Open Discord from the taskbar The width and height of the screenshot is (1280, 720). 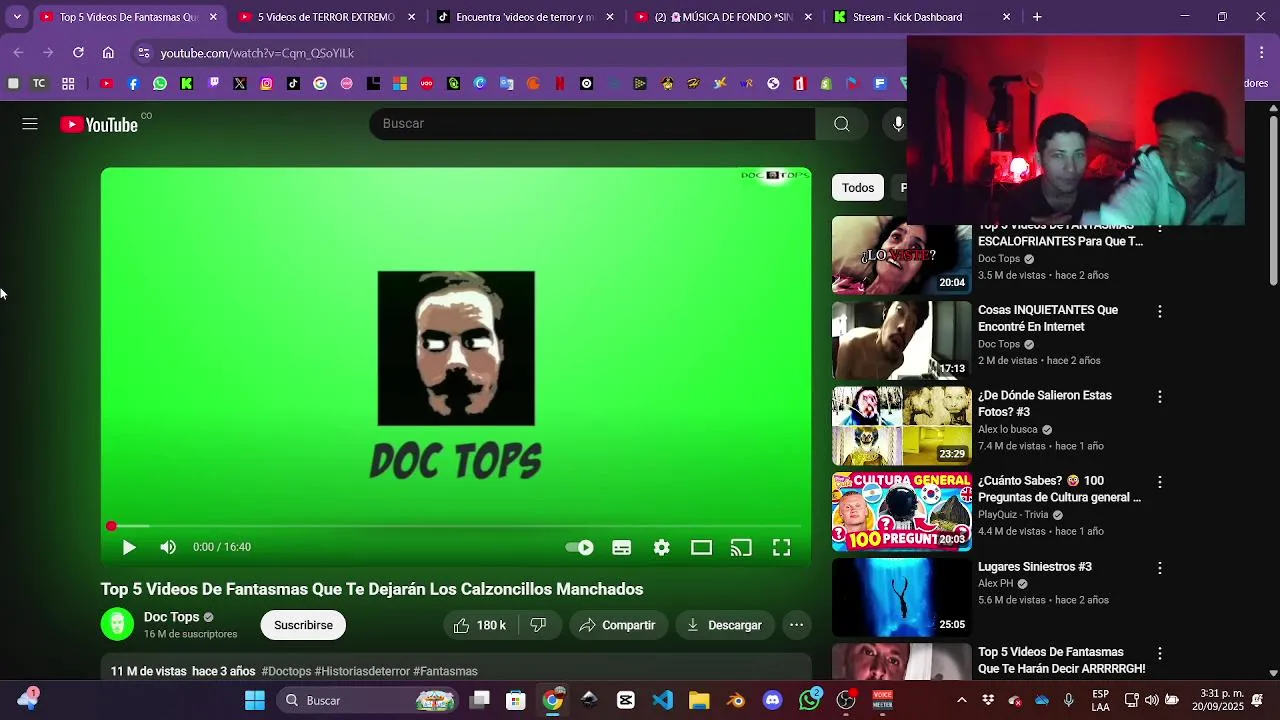pos(772,700)
